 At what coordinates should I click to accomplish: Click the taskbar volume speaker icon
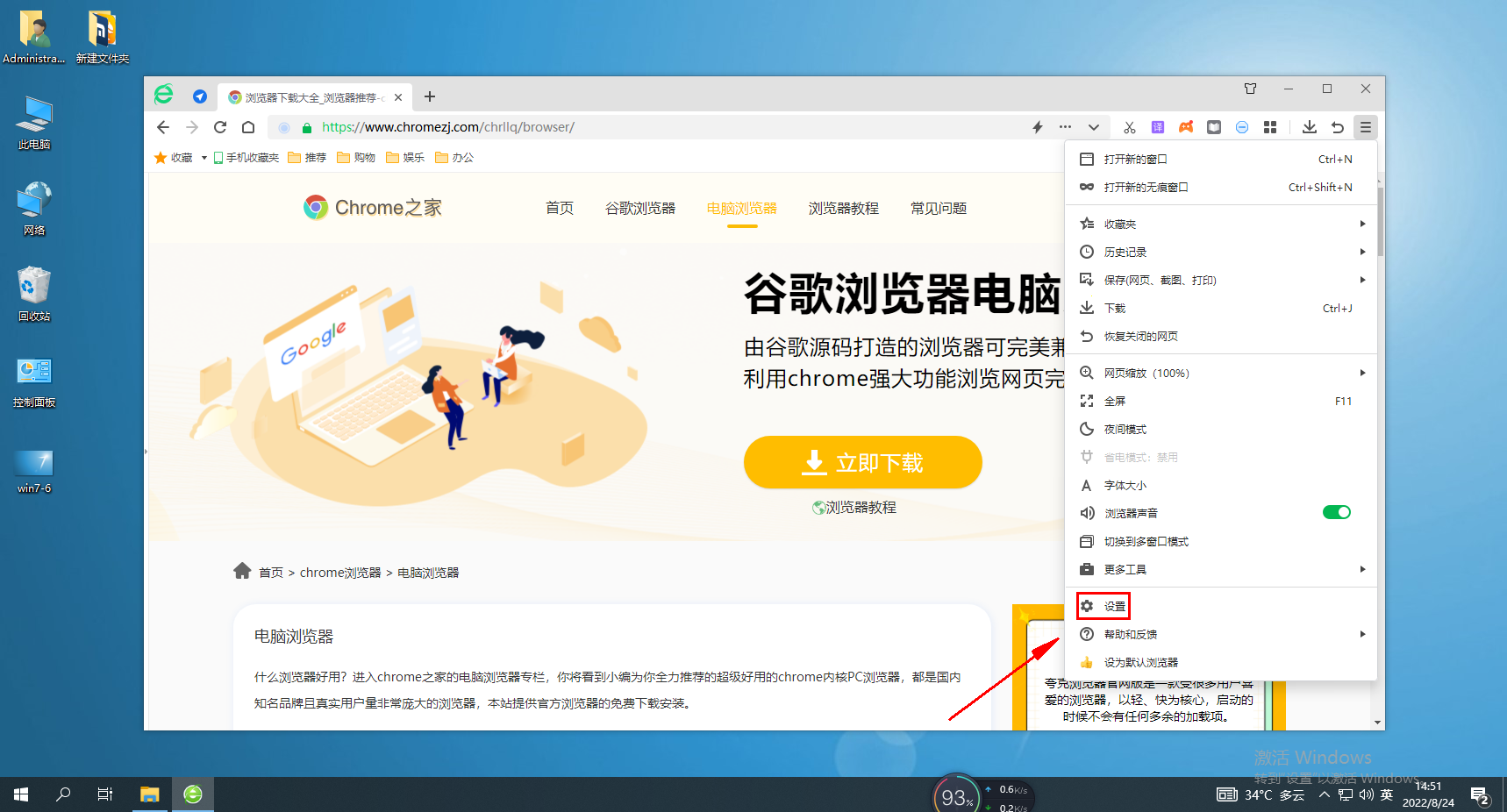(x=1367, y=794)
